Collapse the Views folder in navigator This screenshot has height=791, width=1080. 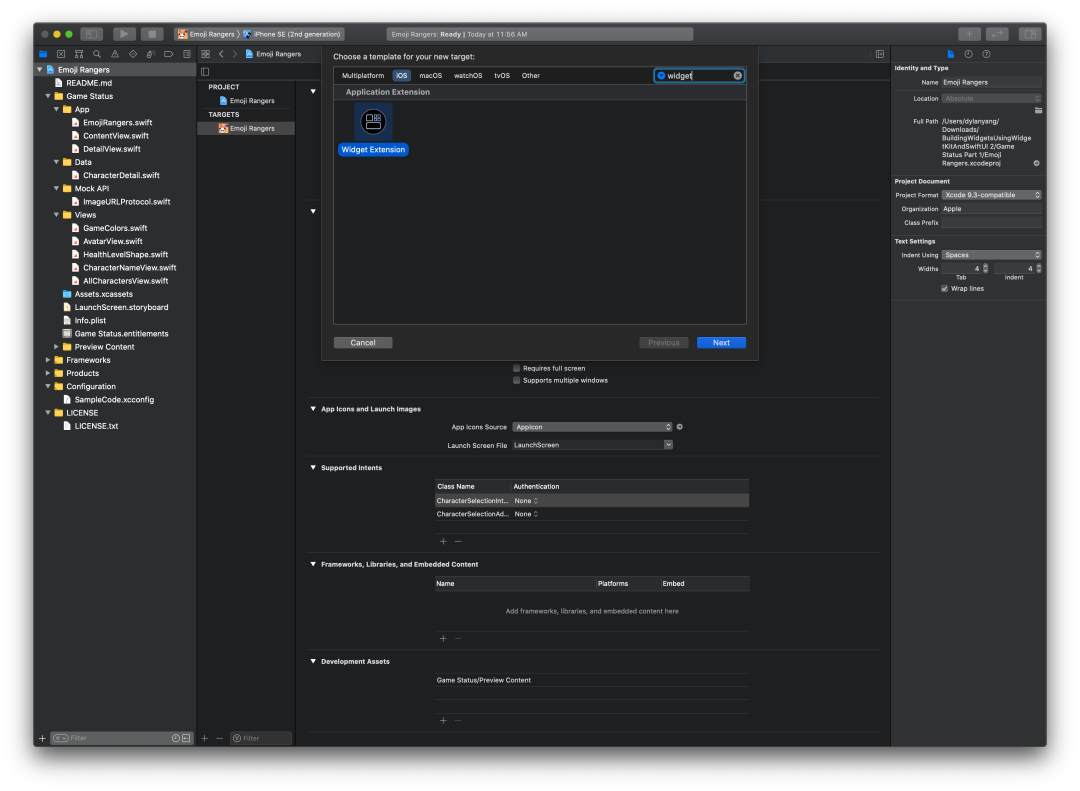(56, 215)
